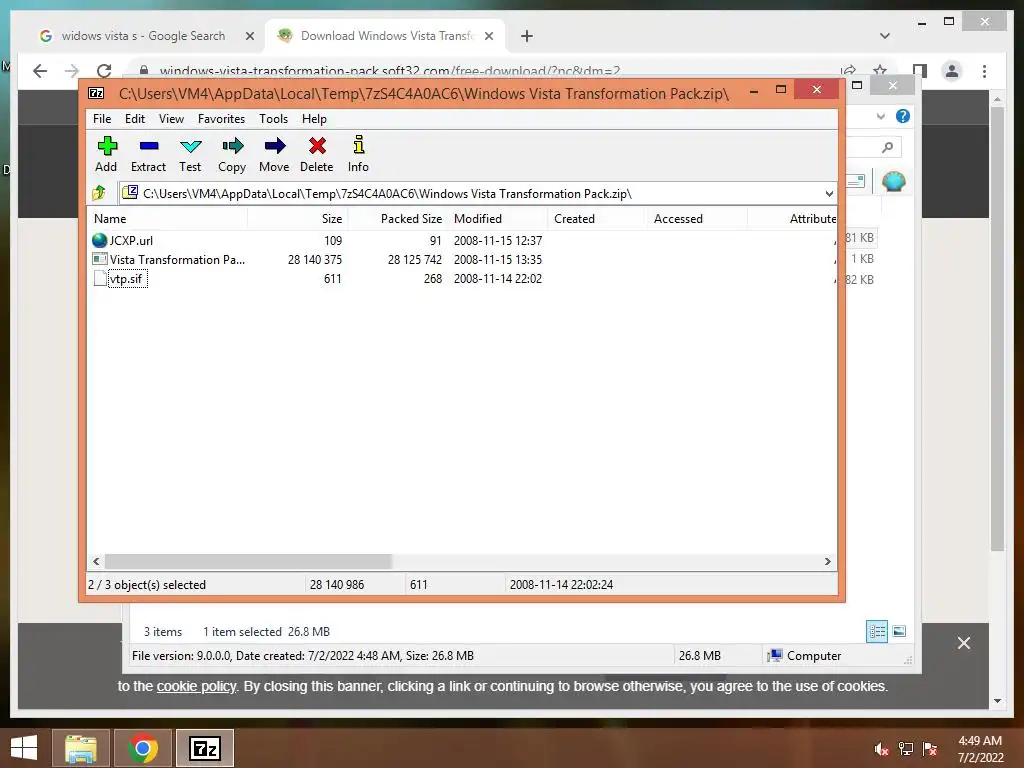Click the red Delete icon
Viewport: 1024px width, 768px height.
(x=317, y=146)
